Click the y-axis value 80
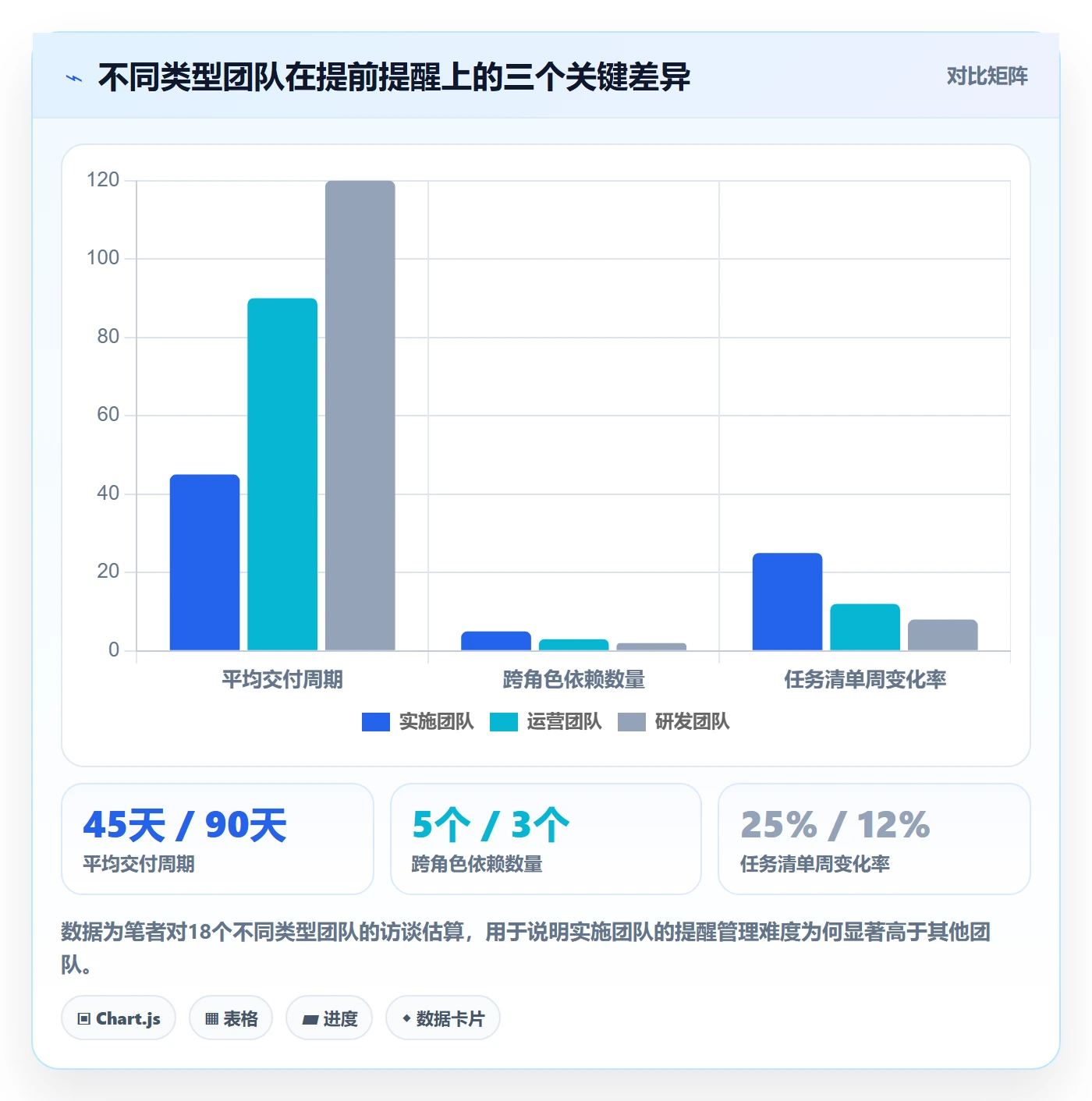1092x1101 pixels. [108, 337]
